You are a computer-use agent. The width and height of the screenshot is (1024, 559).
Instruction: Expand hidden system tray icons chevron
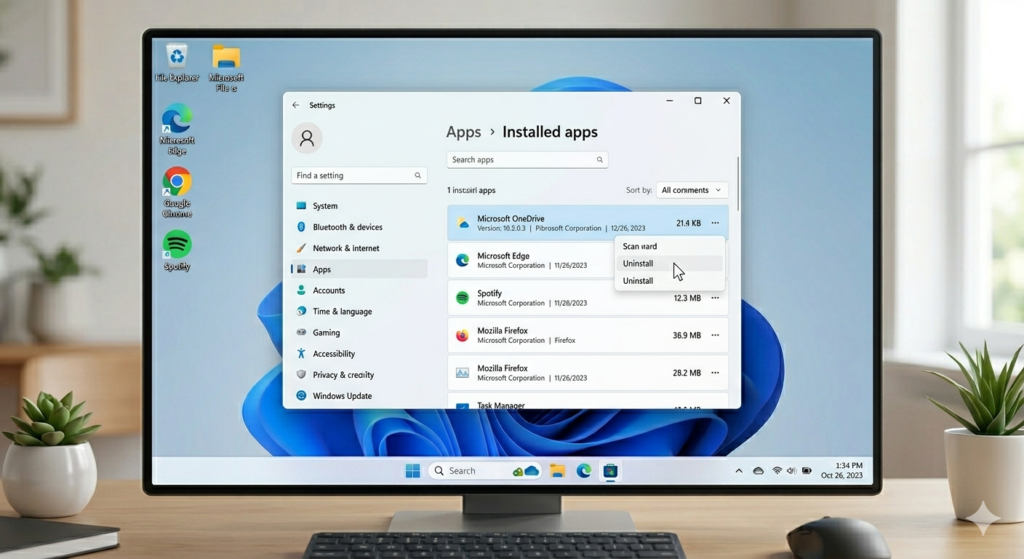[739, 471]
